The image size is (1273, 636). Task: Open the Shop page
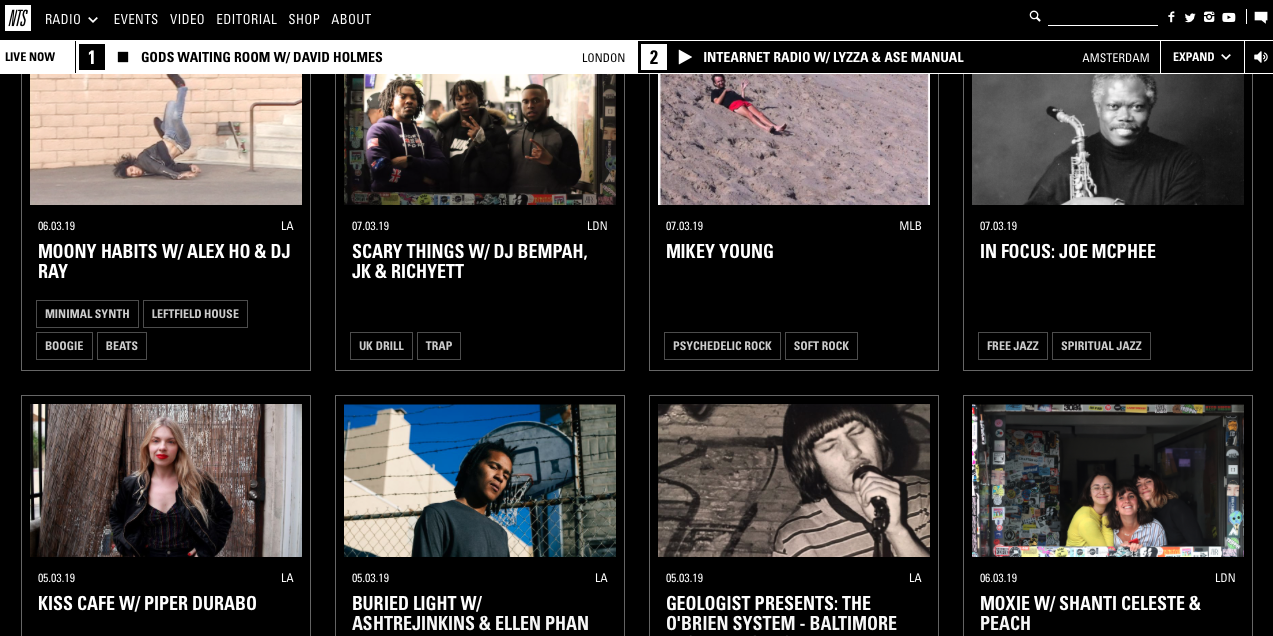[304, 19]
